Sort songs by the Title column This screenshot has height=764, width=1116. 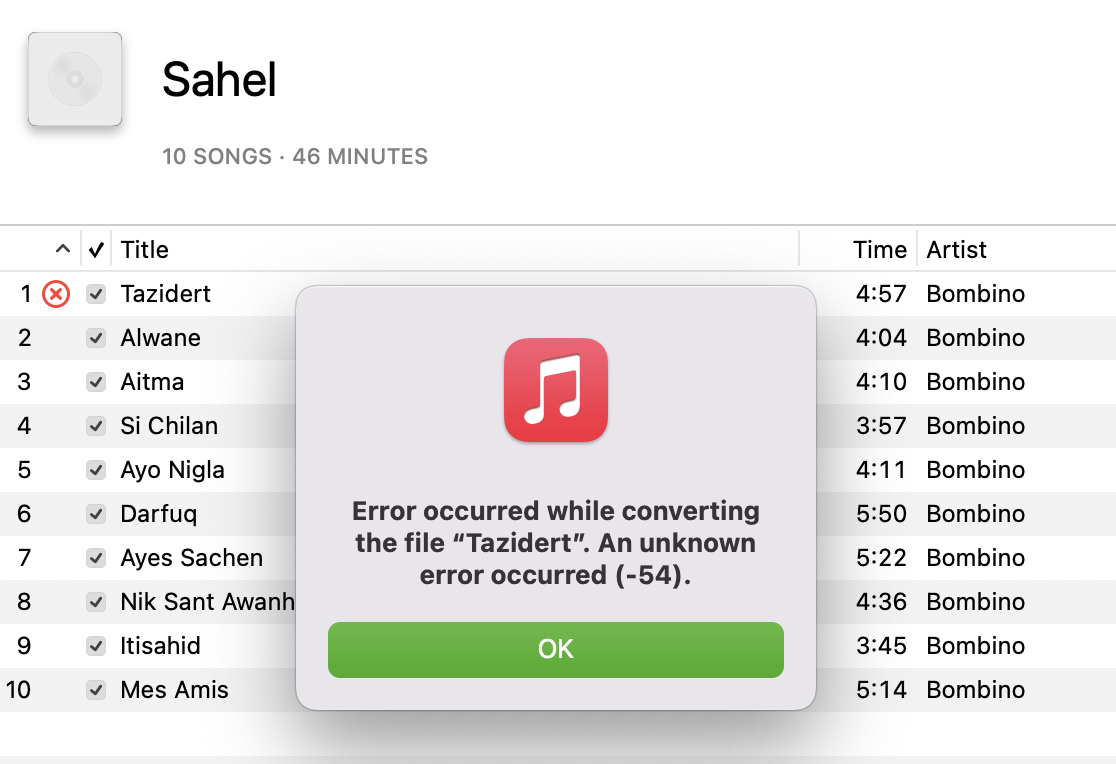coord(145,250)
